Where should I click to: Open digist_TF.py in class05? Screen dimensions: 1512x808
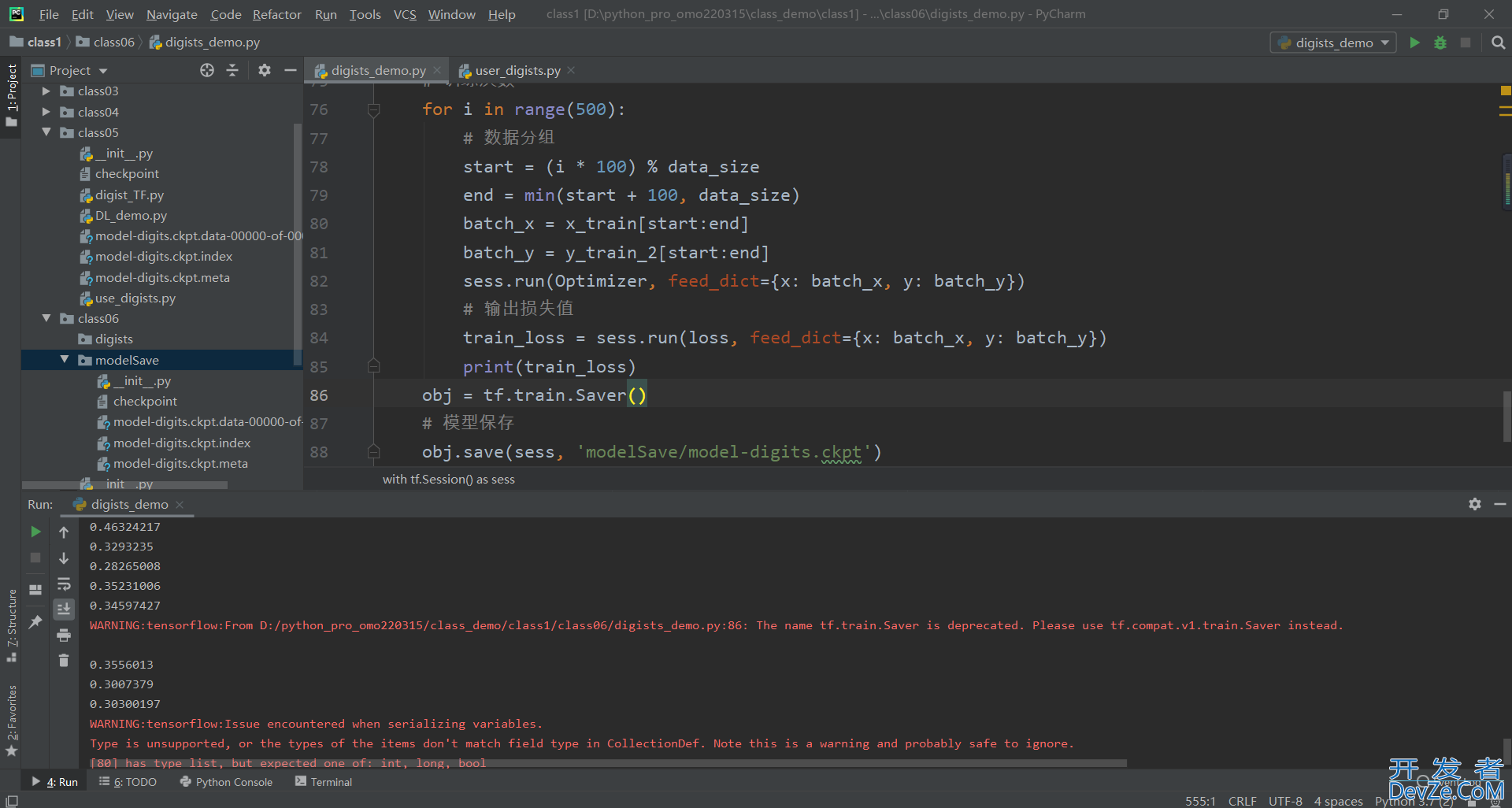[122, 195]
